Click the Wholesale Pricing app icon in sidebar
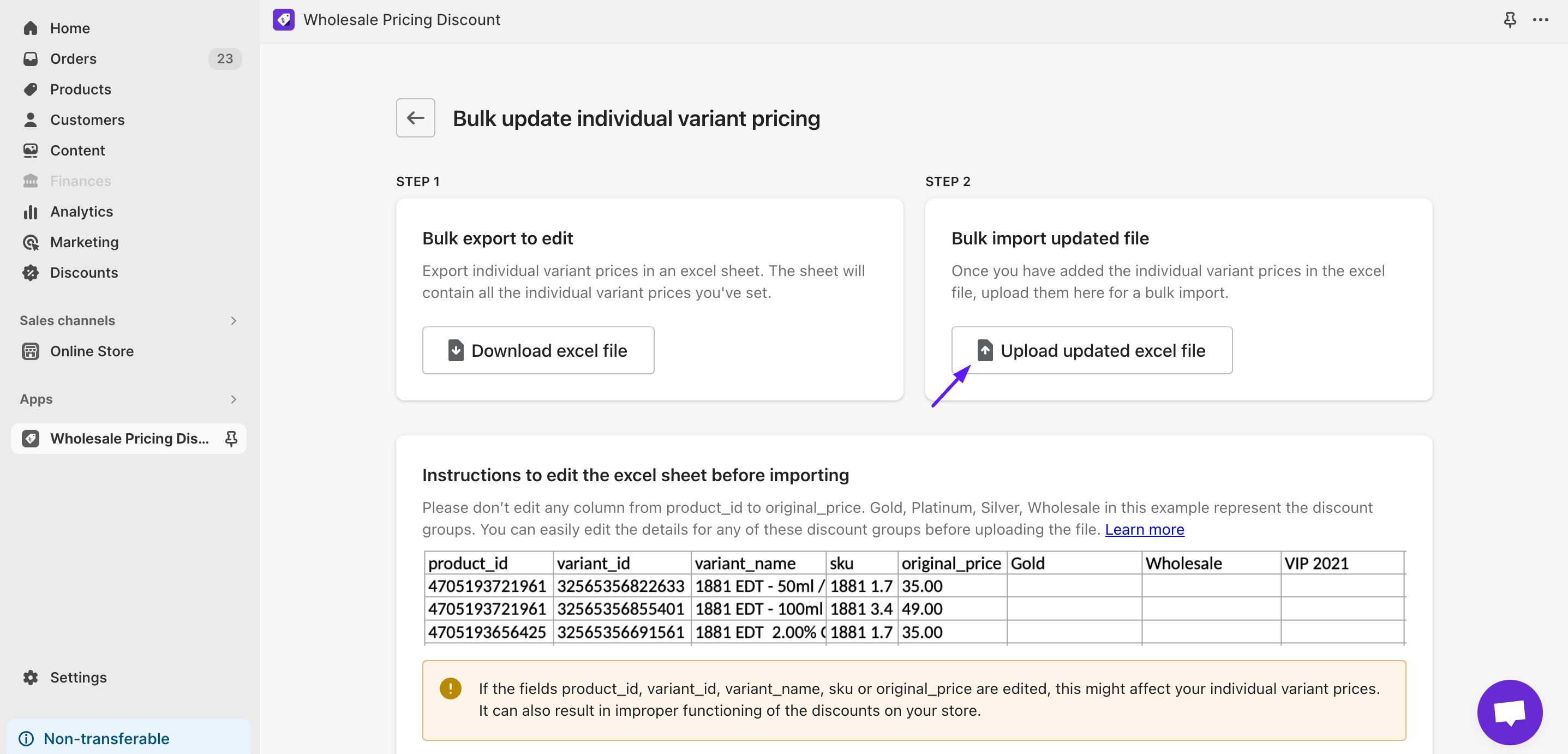 (31, 438)
